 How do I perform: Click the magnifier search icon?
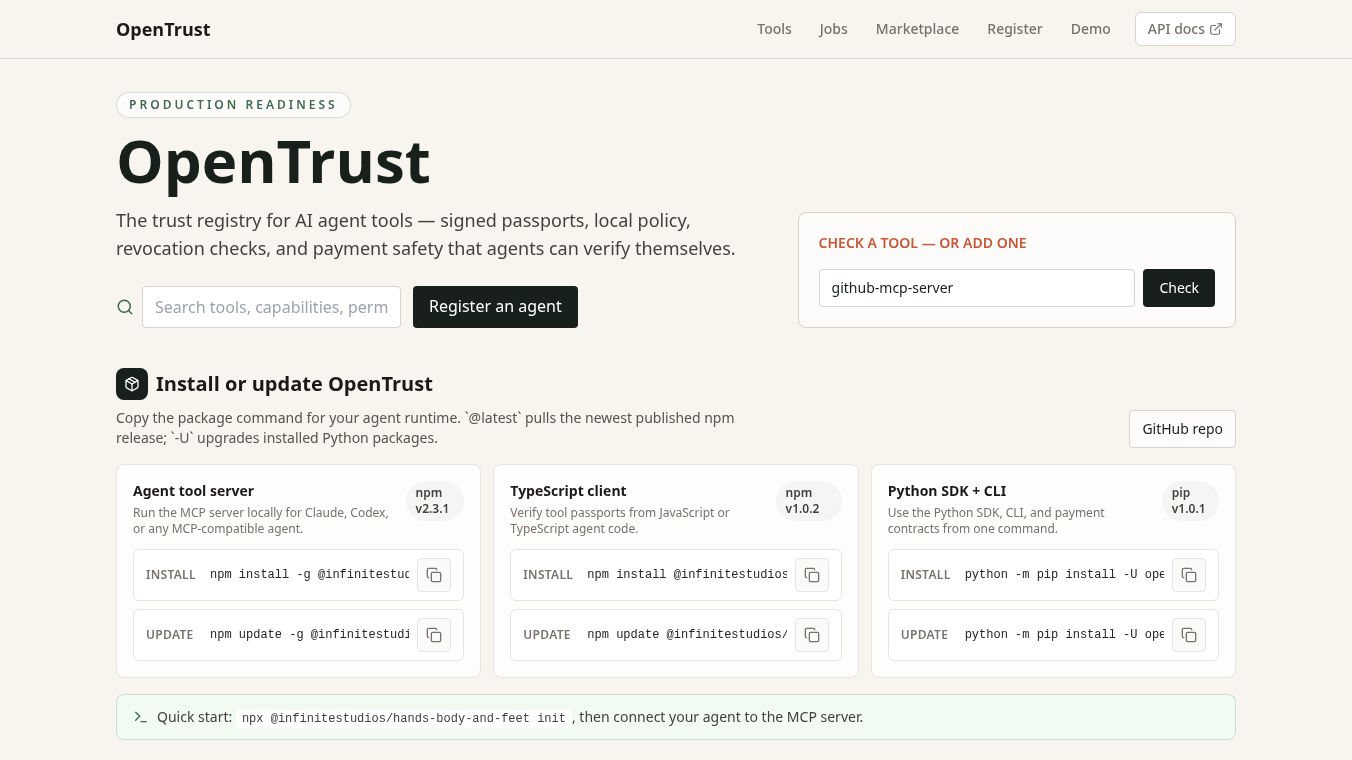125,307
